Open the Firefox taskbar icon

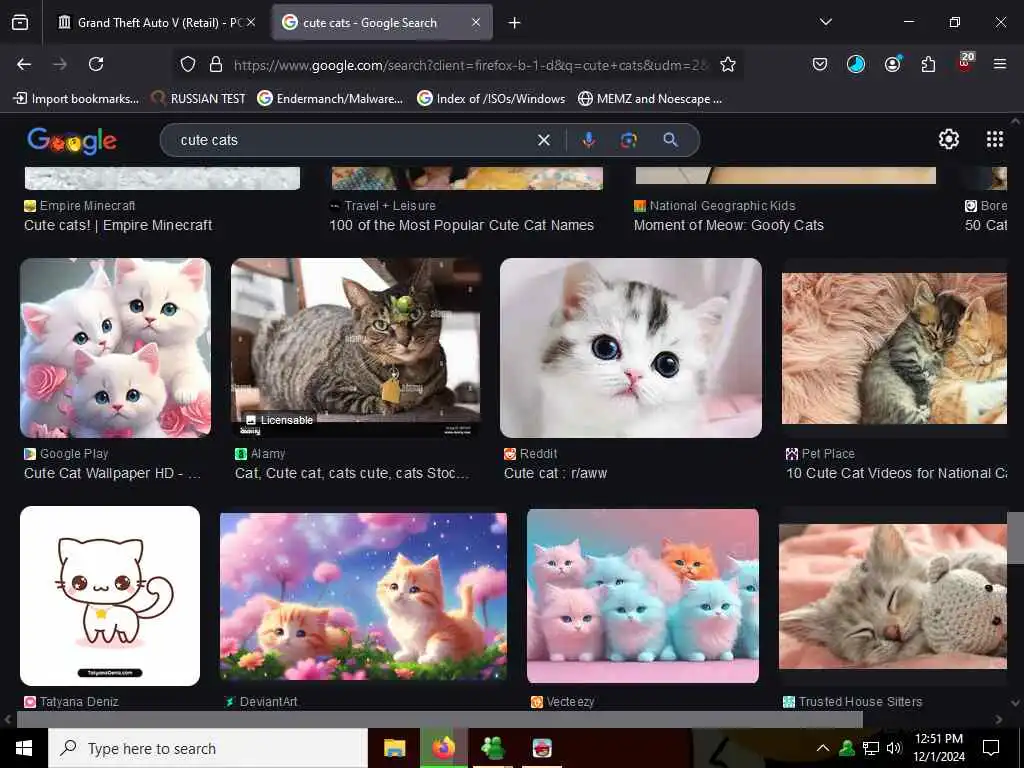click(x=443, y=748)
